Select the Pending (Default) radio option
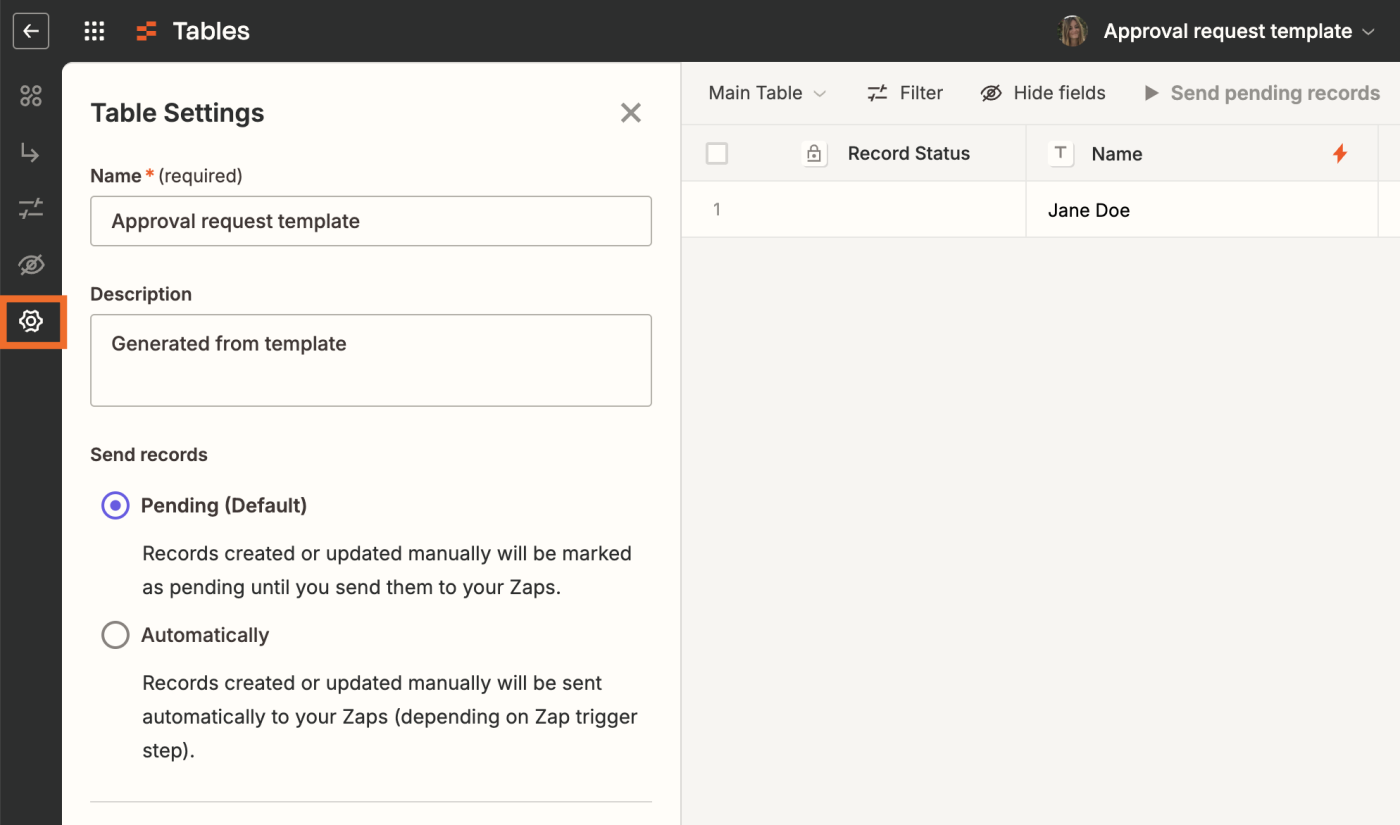The width and height of the screenshot is (1400, 825). (x=116, y=506)
